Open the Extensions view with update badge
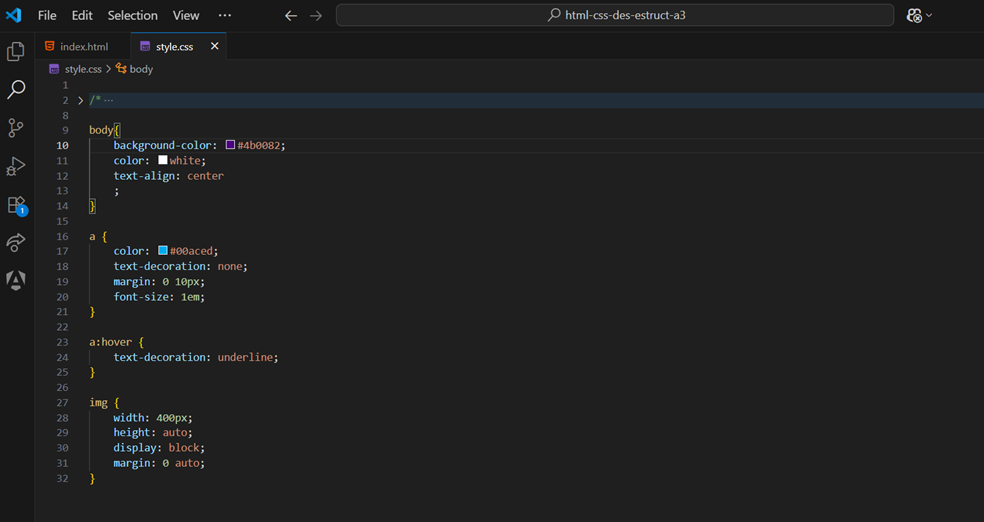Image resolution: width=984 pixels, height=522 pixels. [x=16, y=205]
